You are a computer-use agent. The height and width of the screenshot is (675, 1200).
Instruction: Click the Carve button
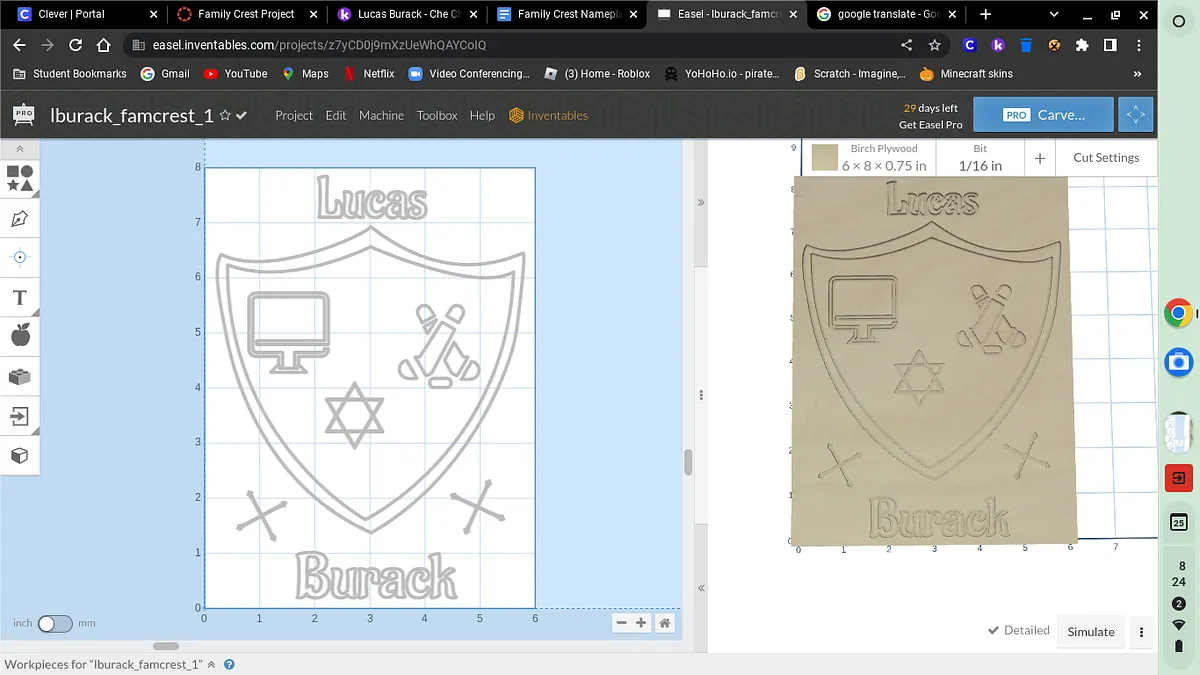coord(1043,115)
